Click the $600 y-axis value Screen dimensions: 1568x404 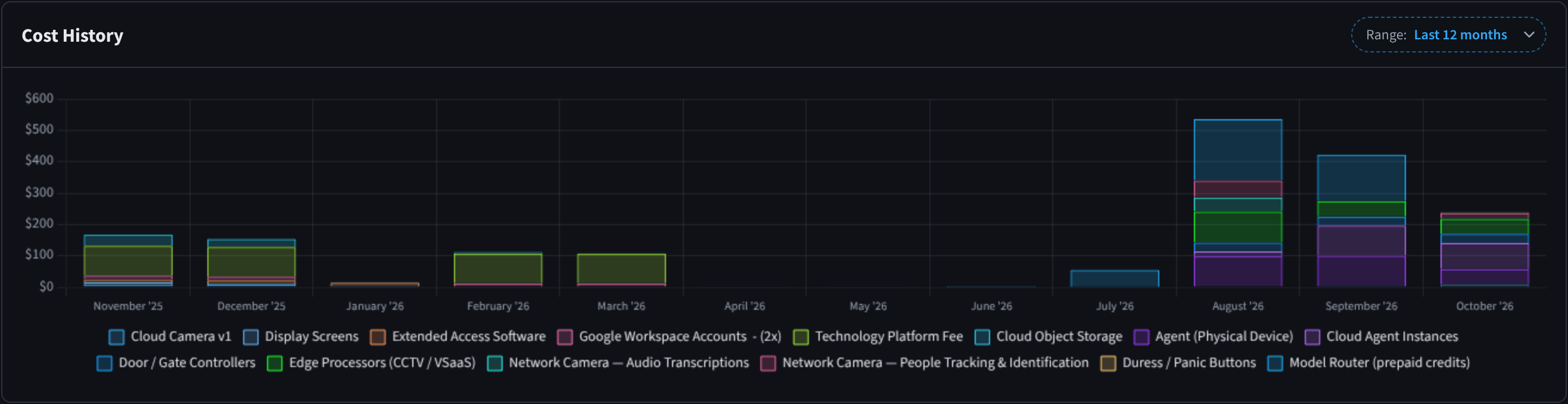[x=39, y=98]
